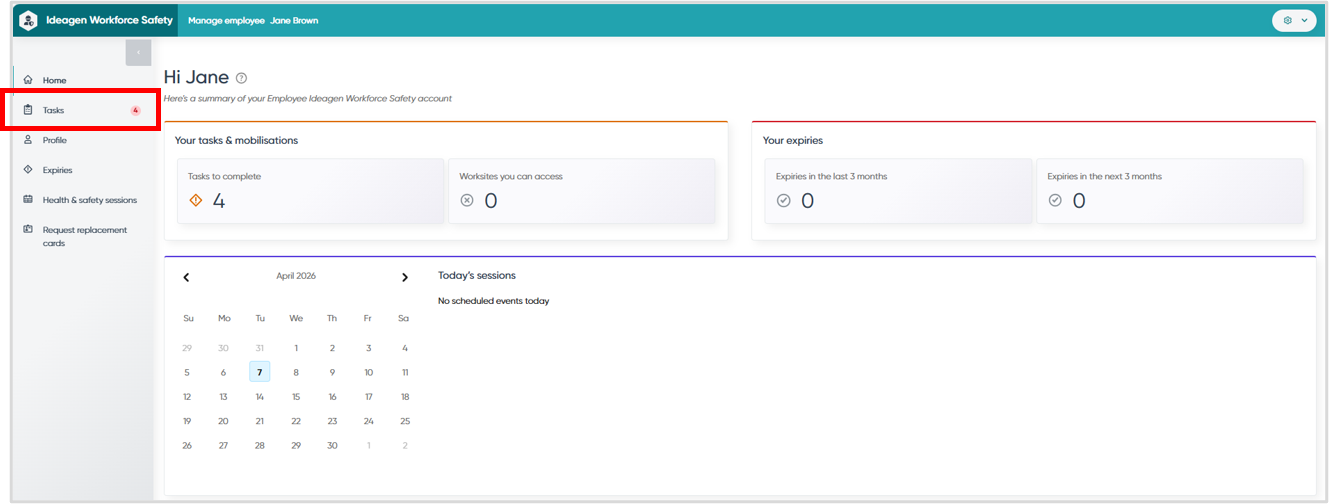Click the cross circle icon in Worksites card

(467, 200)
